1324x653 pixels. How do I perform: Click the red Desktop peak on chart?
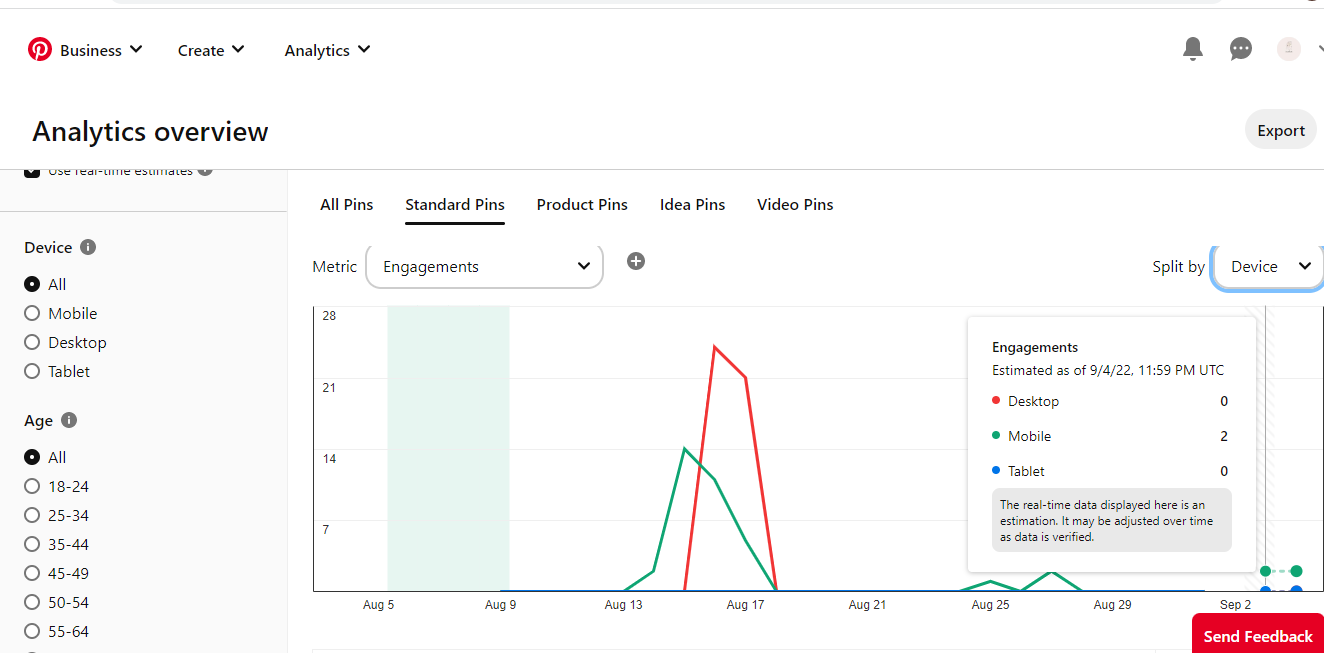[x=715, y=348]
